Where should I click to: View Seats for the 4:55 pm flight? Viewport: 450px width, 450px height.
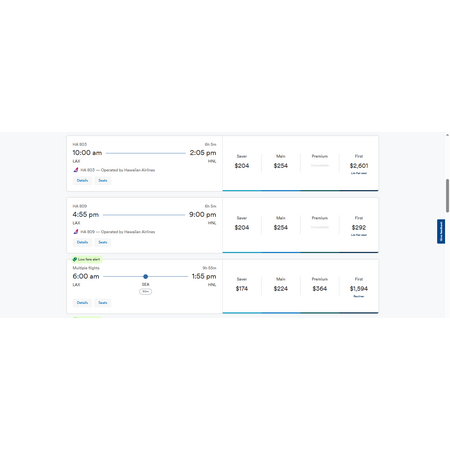103,242
